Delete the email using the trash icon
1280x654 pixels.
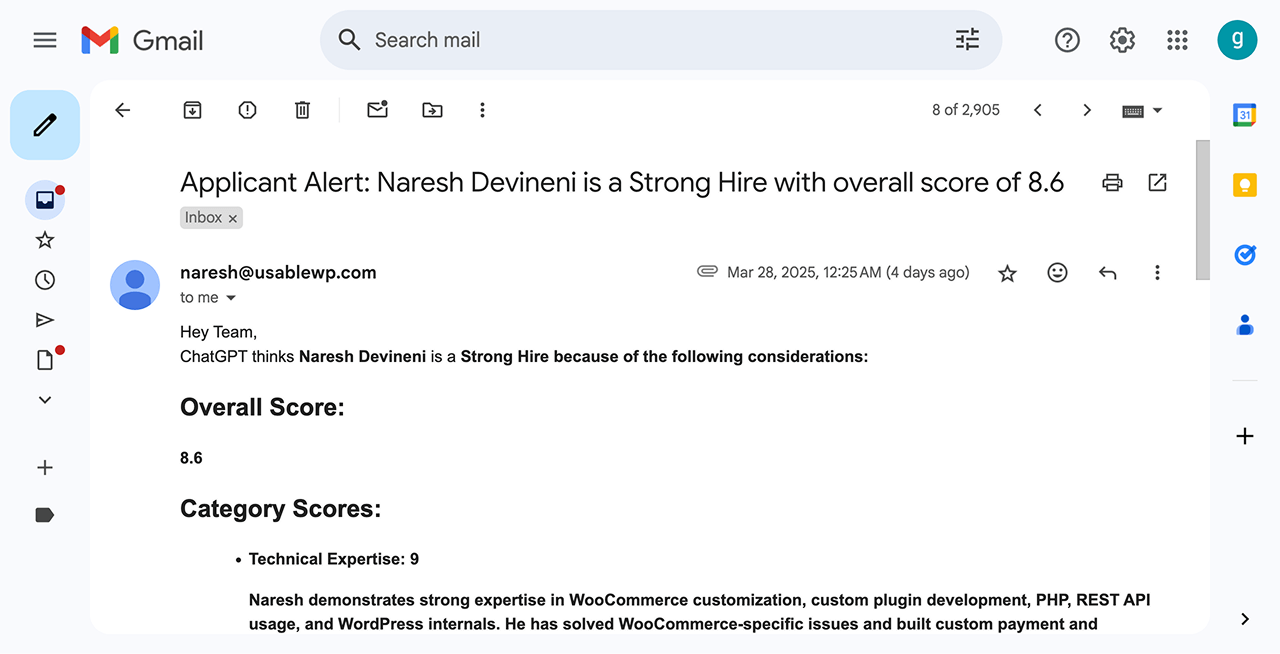pyautogui.click(x=302, y=110)
